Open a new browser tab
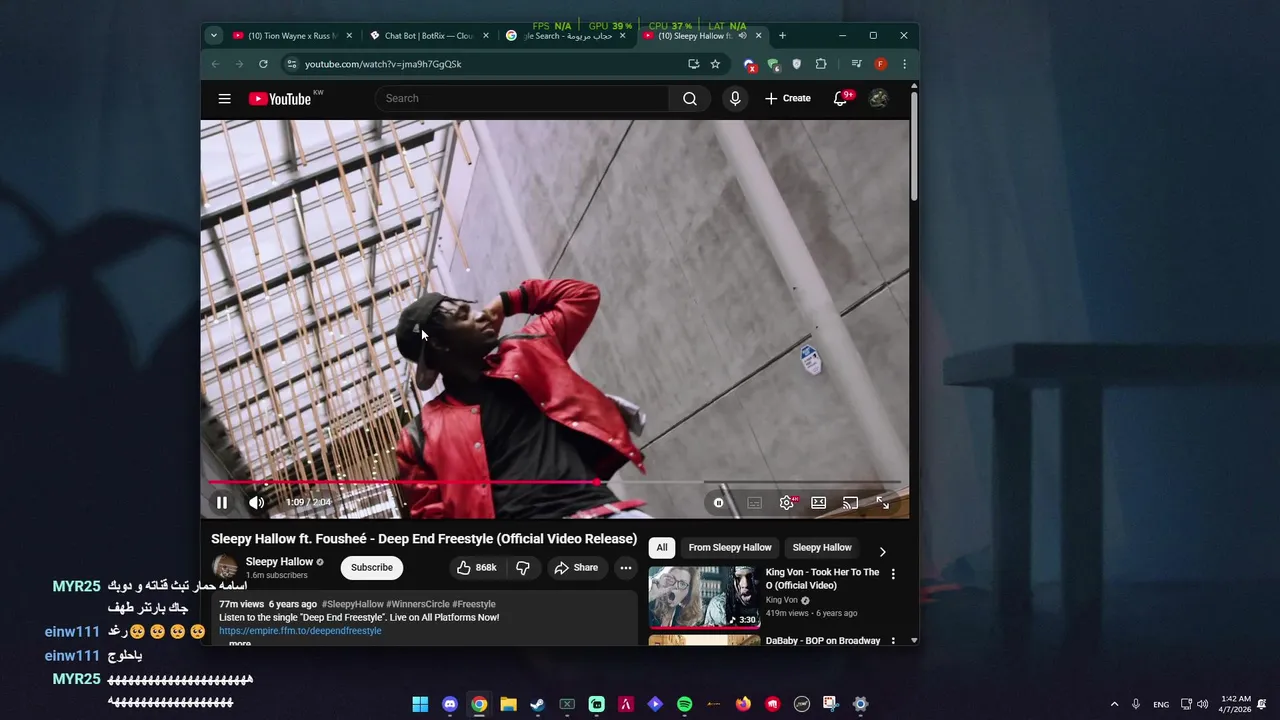The width and height of the screenshot is (1280, 720). pyautogui.click(x=782, y=36)
